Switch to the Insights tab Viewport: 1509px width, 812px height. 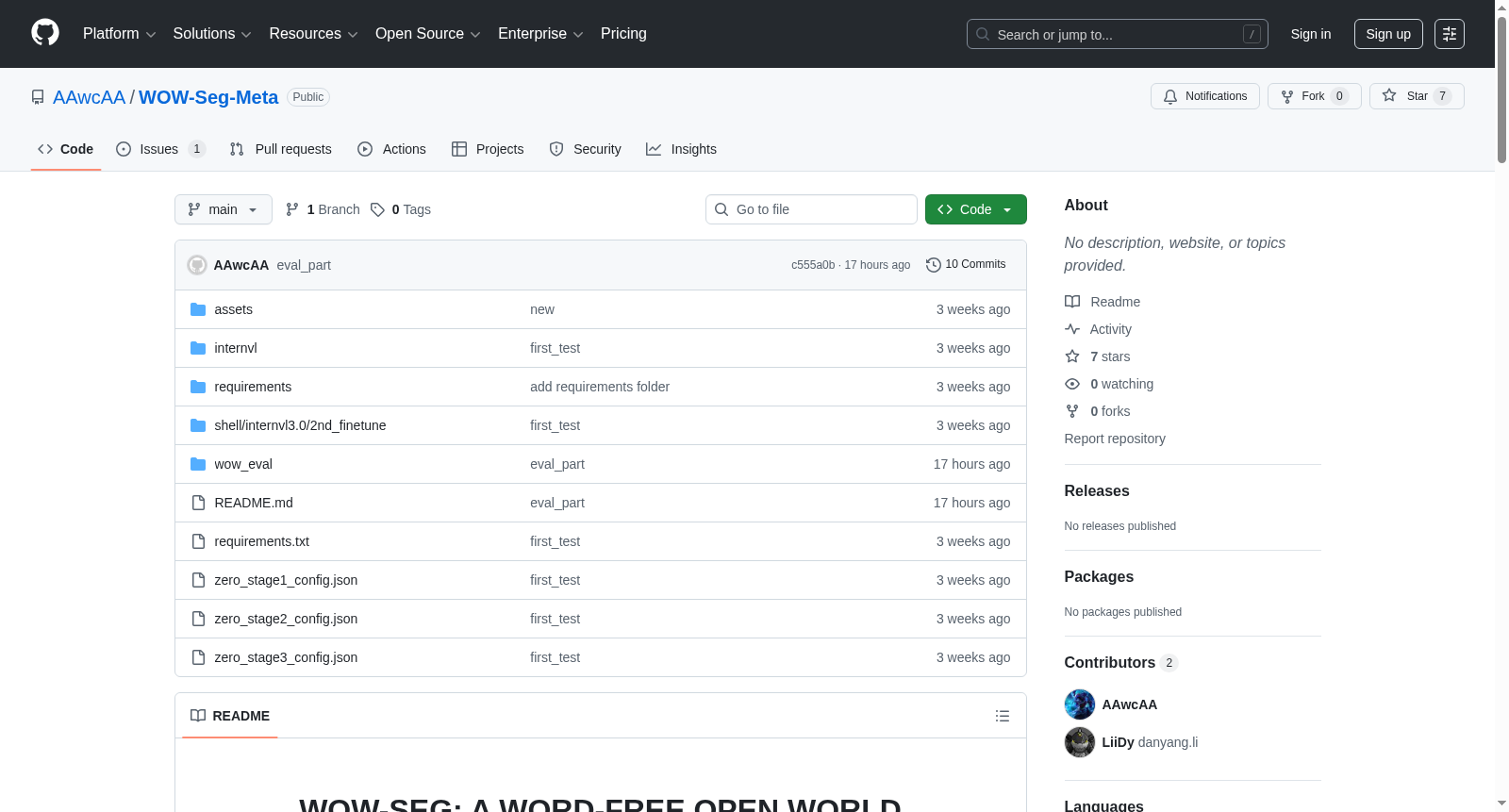[x=681, y=149]
